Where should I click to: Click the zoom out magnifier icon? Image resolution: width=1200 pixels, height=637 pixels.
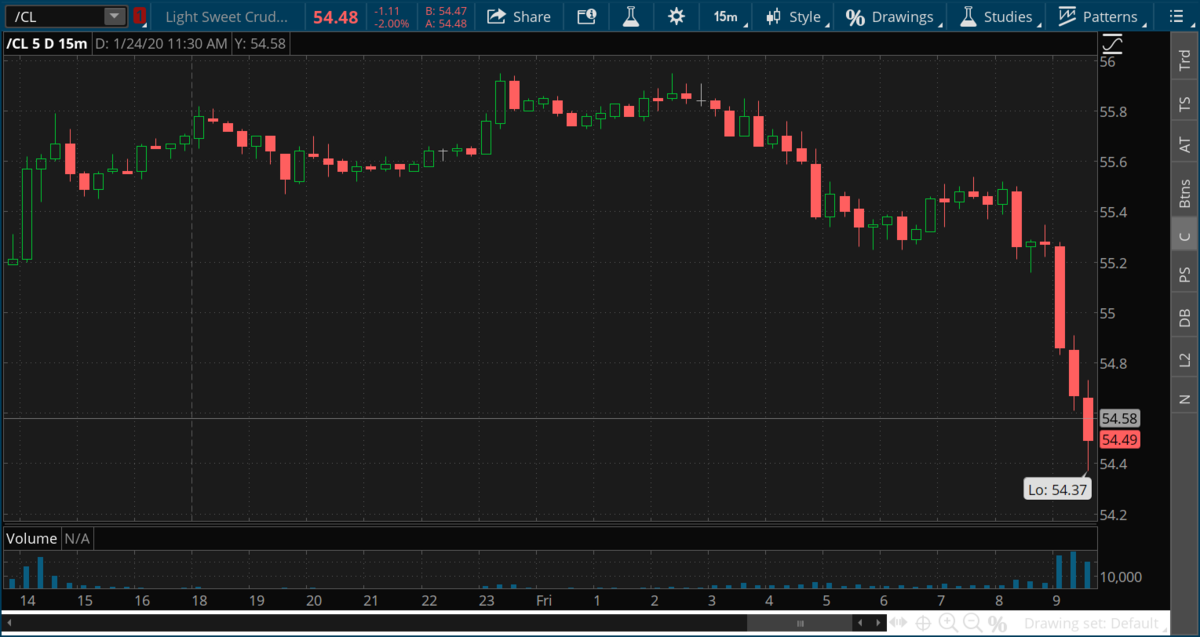point(972,624)
